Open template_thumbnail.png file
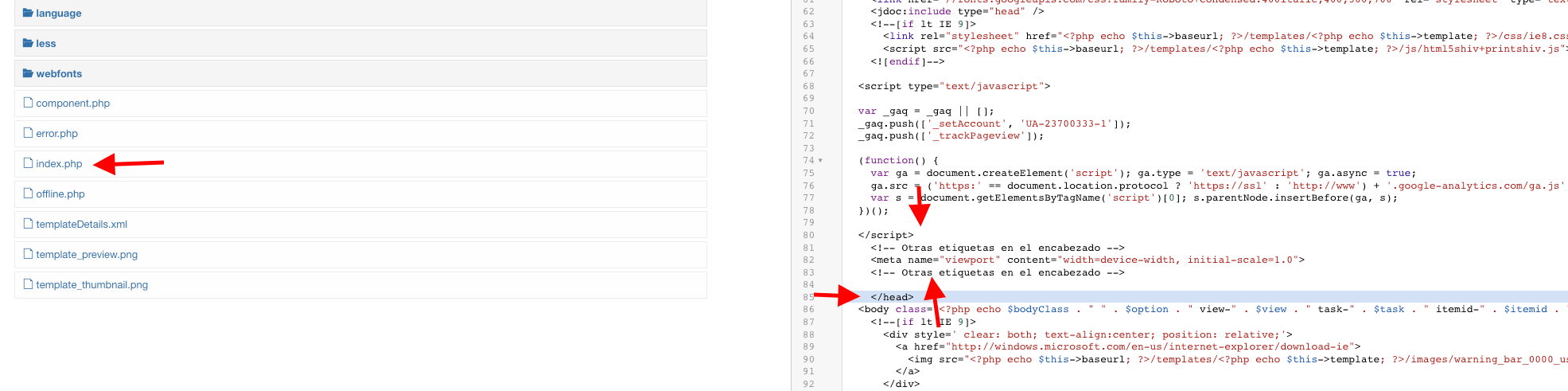Screen dimensions: 1568x391 91,285
